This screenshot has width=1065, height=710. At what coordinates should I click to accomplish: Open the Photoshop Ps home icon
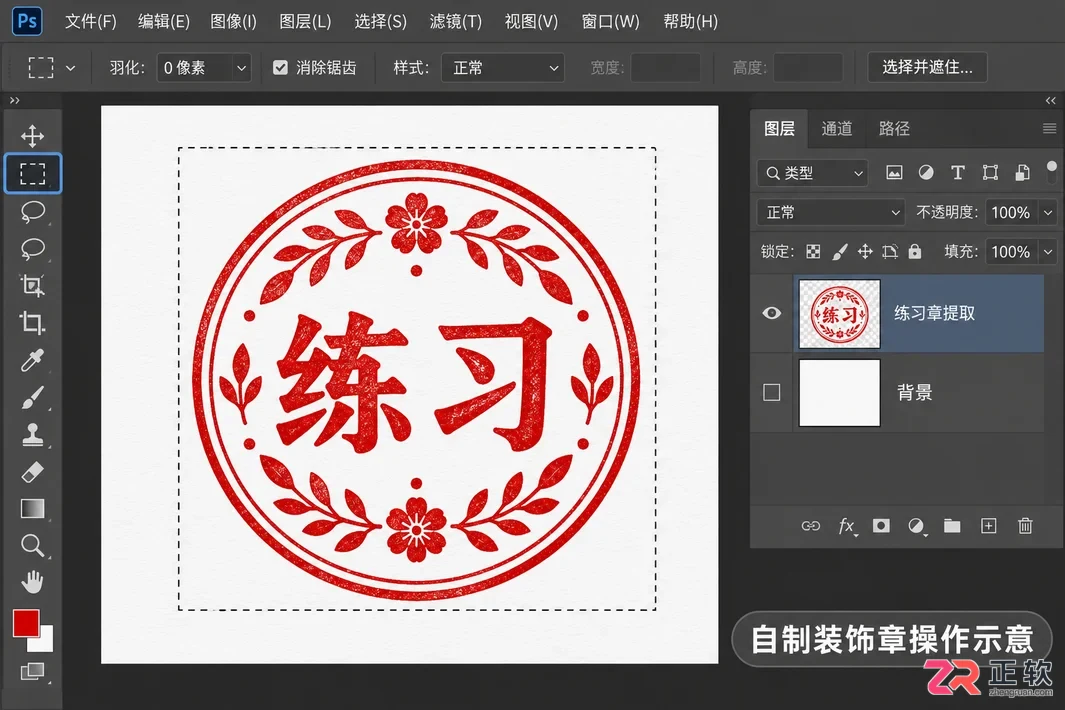coord(27,21)
